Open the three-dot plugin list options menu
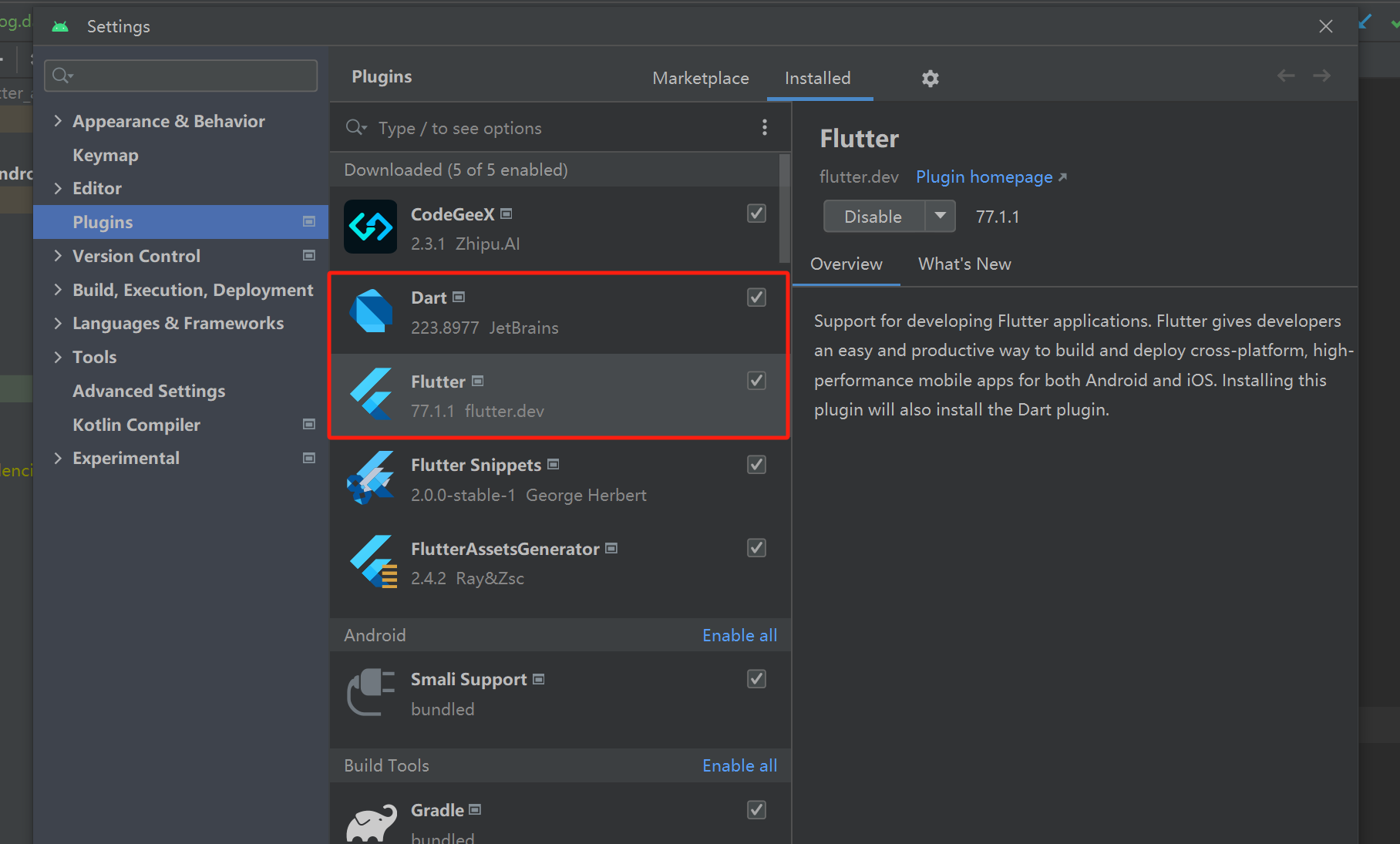This screenshot has width=1400, height=844. pyautogui.click(x=765, y=127)
